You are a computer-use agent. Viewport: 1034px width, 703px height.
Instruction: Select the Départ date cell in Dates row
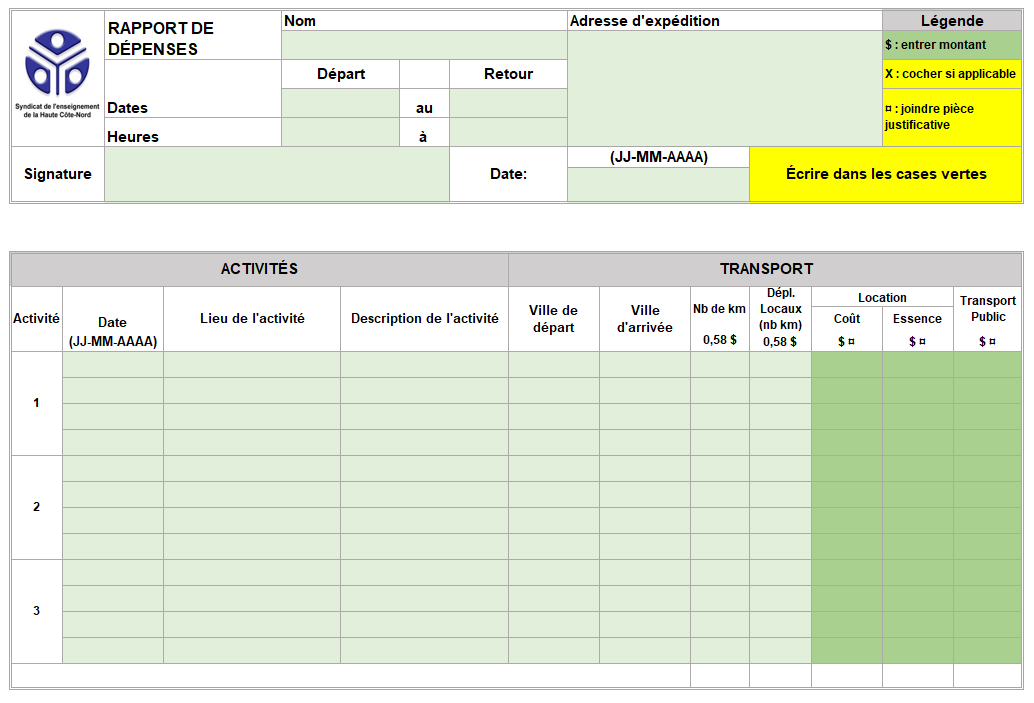pos(340,103)
